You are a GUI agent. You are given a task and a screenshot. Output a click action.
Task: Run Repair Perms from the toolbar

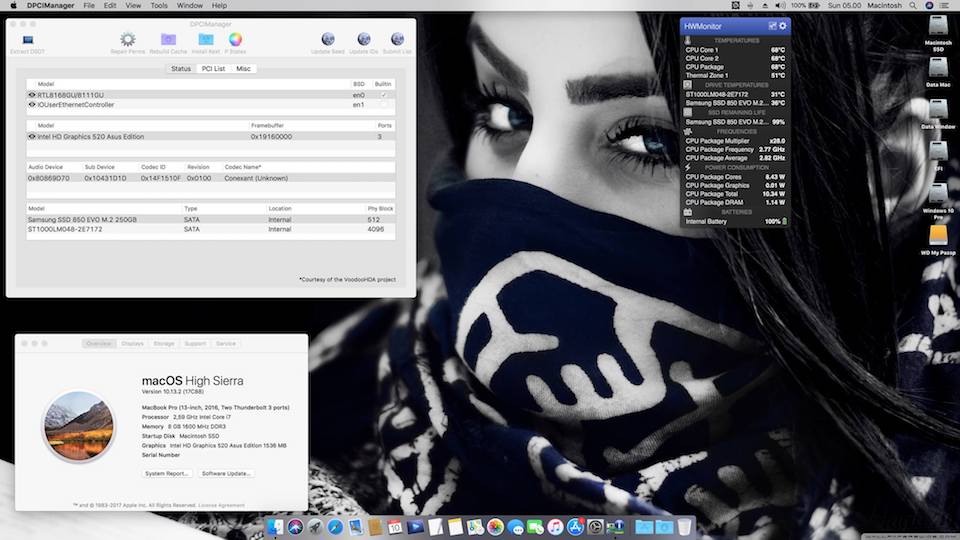click(x=127, y=40)
